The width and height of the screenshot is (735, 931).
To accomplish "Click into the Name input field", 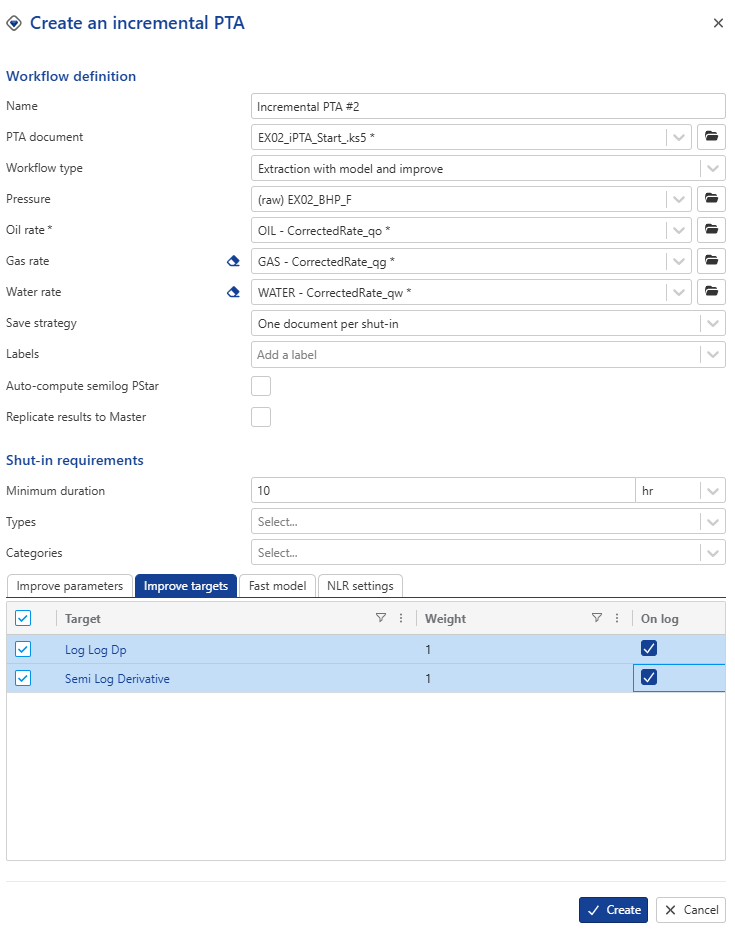I will pyautogui.click(x=487, y=106).
